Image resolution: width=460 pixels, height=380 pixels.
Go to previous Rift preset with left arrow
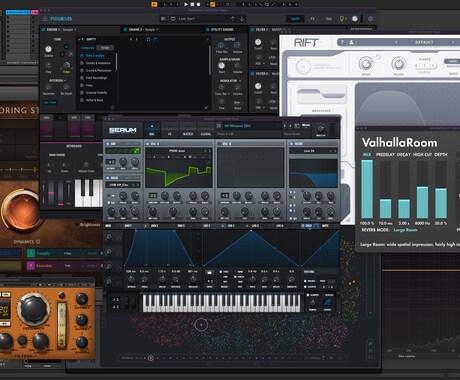pyautogui.click(x=396, y=42)
